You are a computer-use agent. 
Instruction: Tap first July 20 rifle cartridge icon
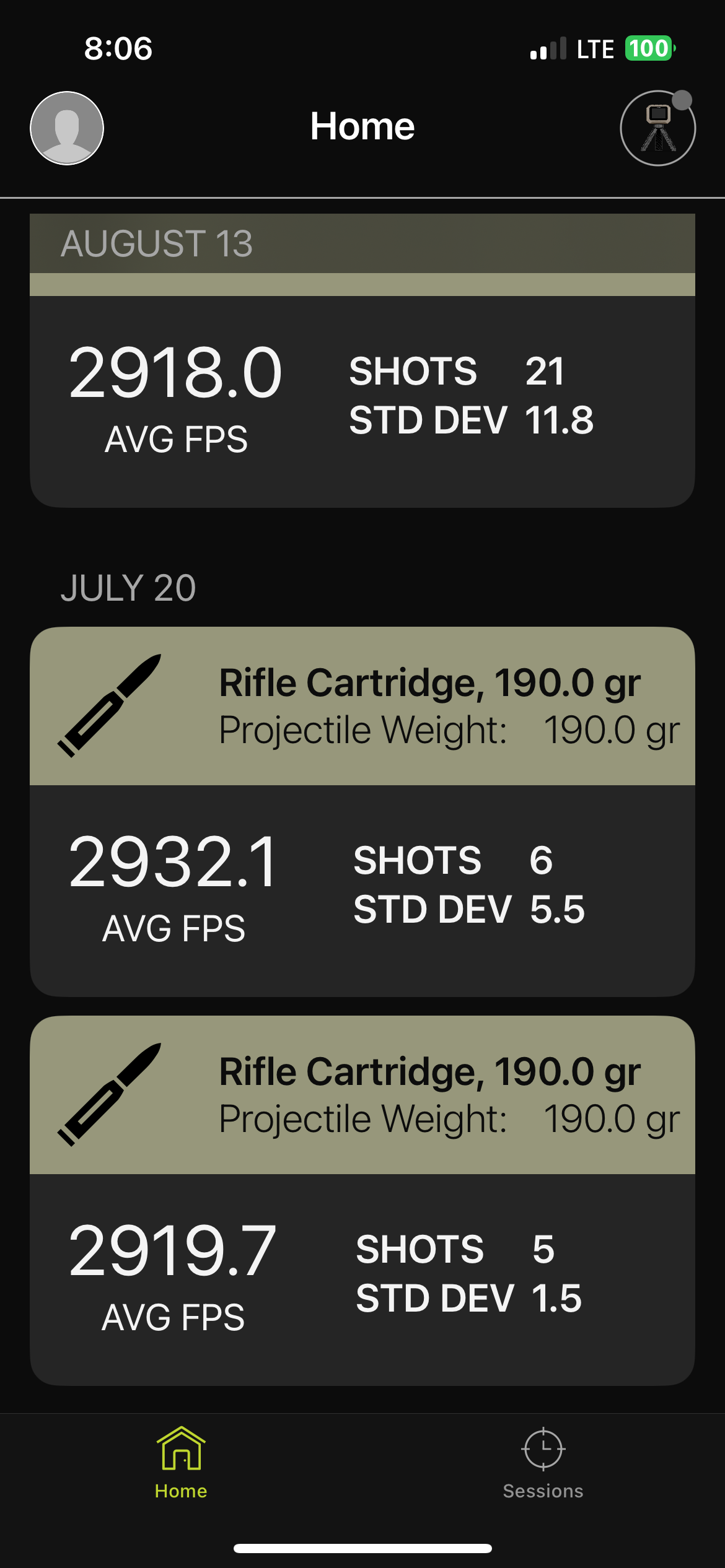[x=110, y=705]
